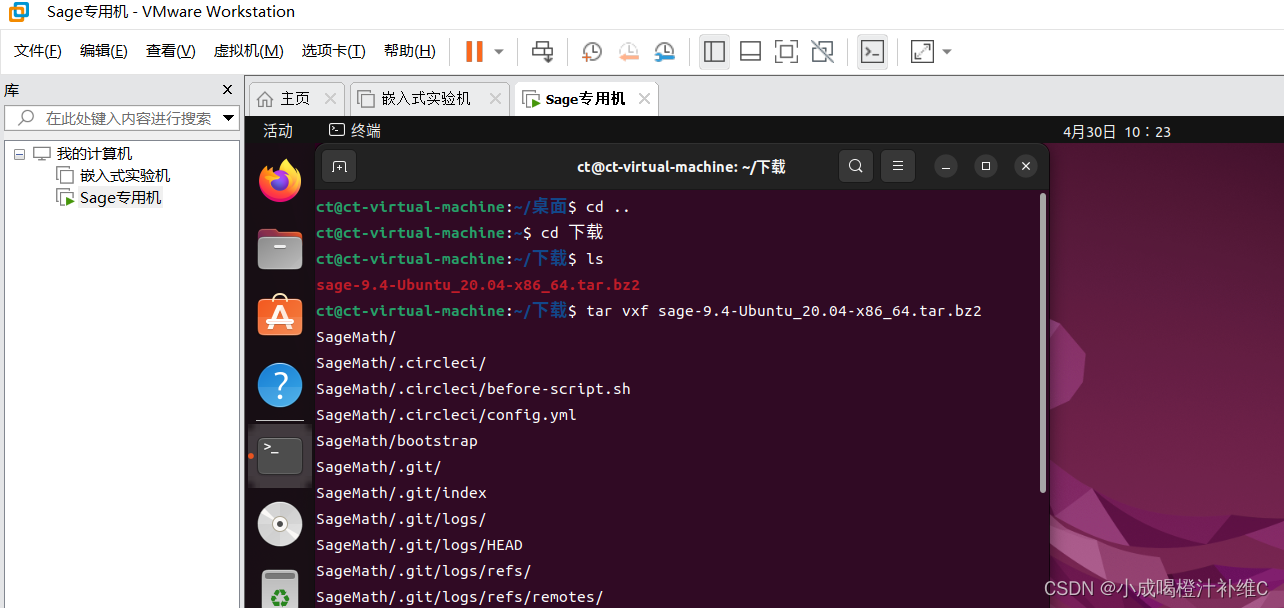Click the VMware Workstation title bar icon
1284x608 pixels.
click(x=19, y=12)
